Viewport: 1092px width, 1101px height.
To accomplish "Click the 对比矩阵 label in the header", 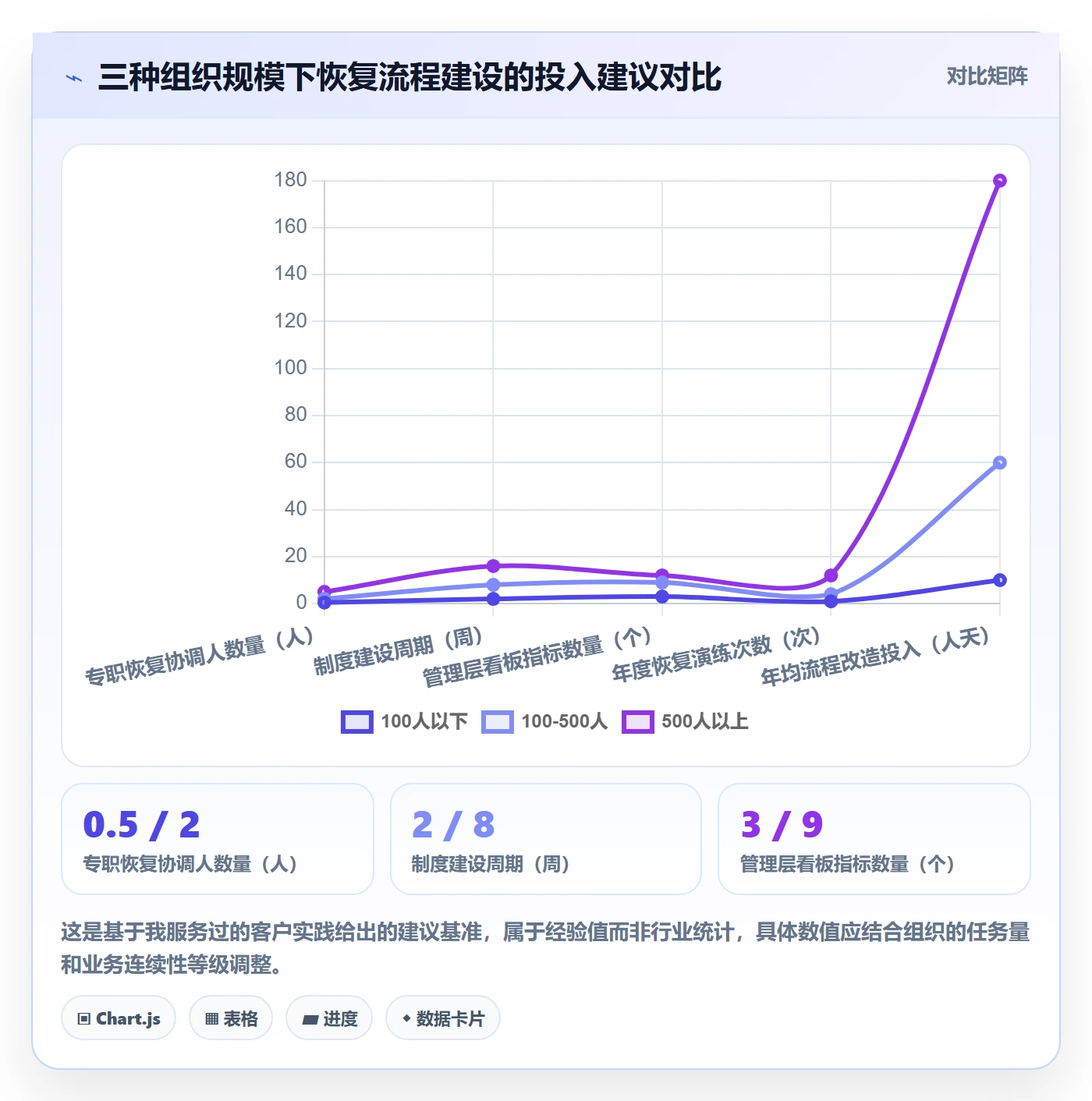I will click(987, 76).
